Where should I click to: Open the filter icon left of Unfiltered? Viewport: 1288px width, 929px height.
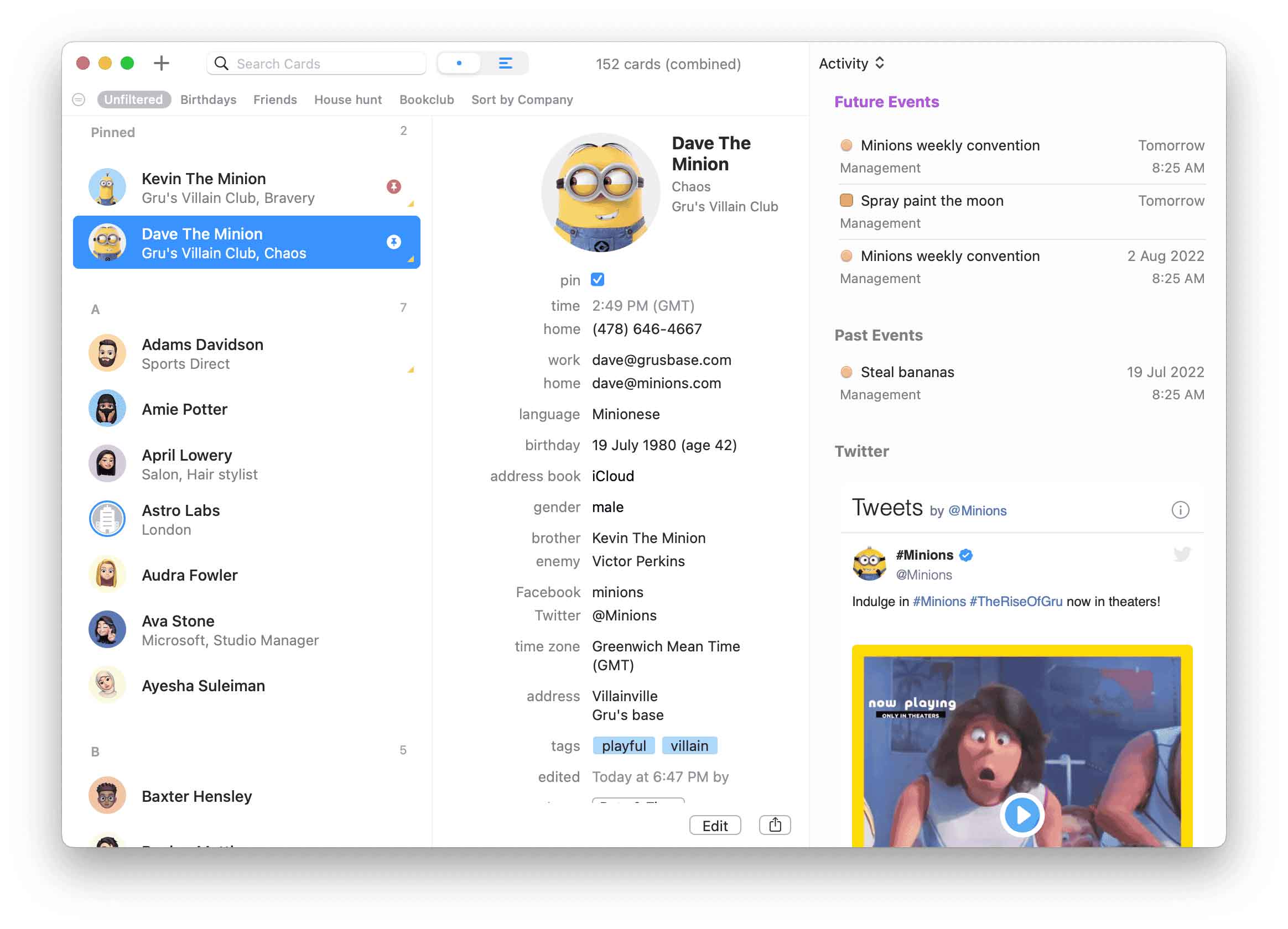click(x=78, y=100)
